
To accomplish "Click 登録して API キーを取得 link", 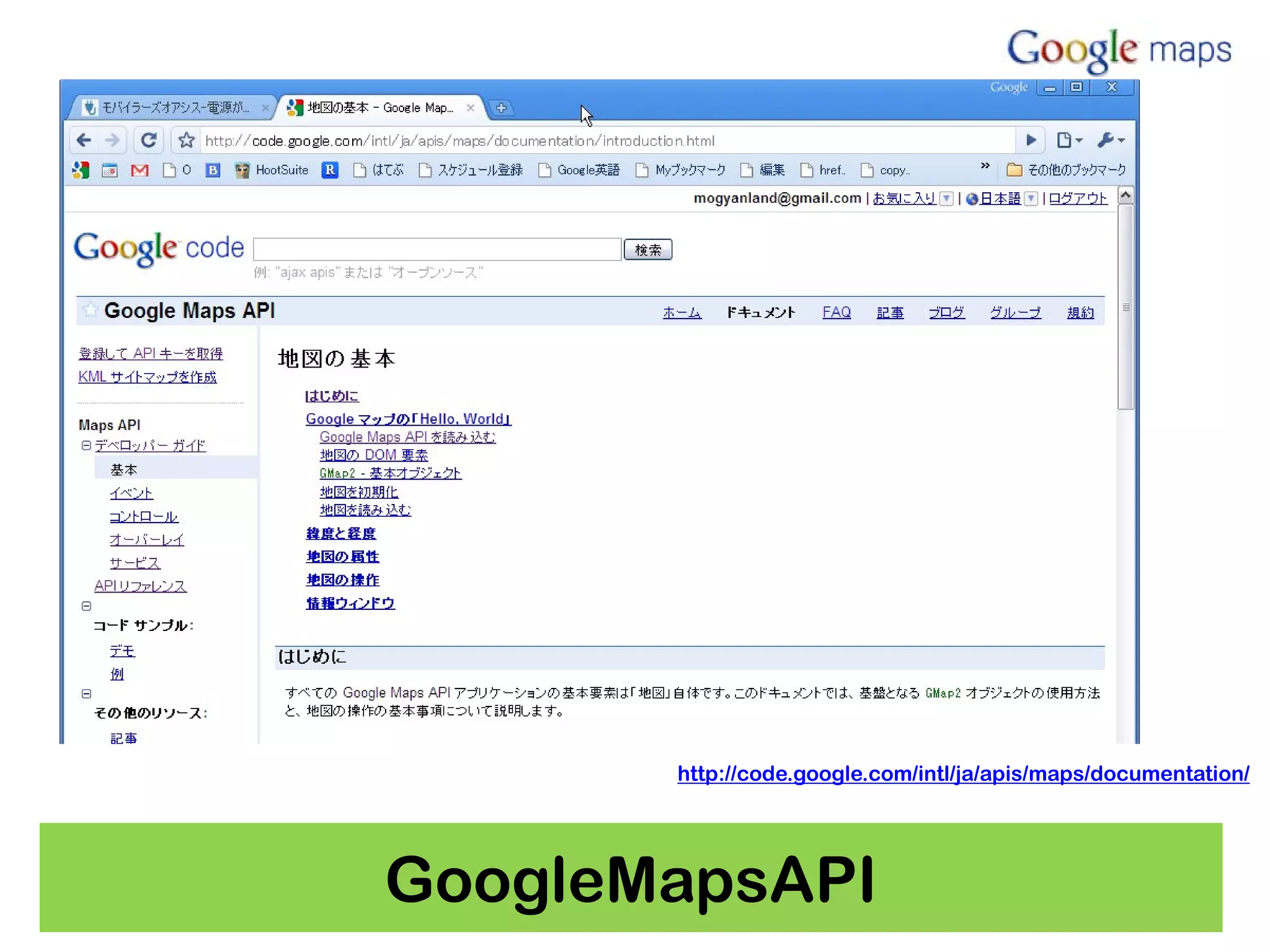I will pyautogui.click(x=151, y=353).
